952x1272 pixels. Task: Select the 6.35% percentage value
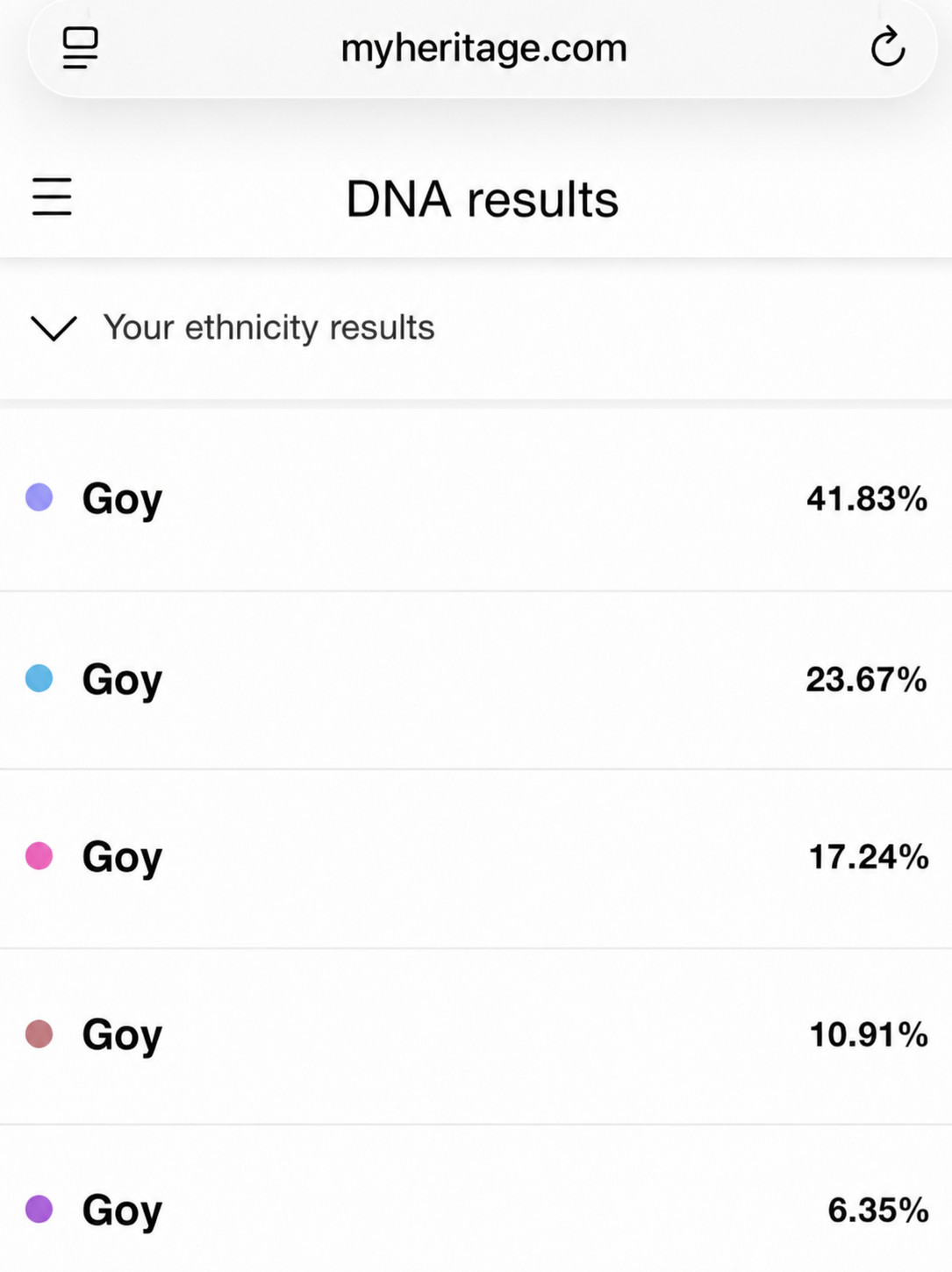click(x=878, y=1210)
